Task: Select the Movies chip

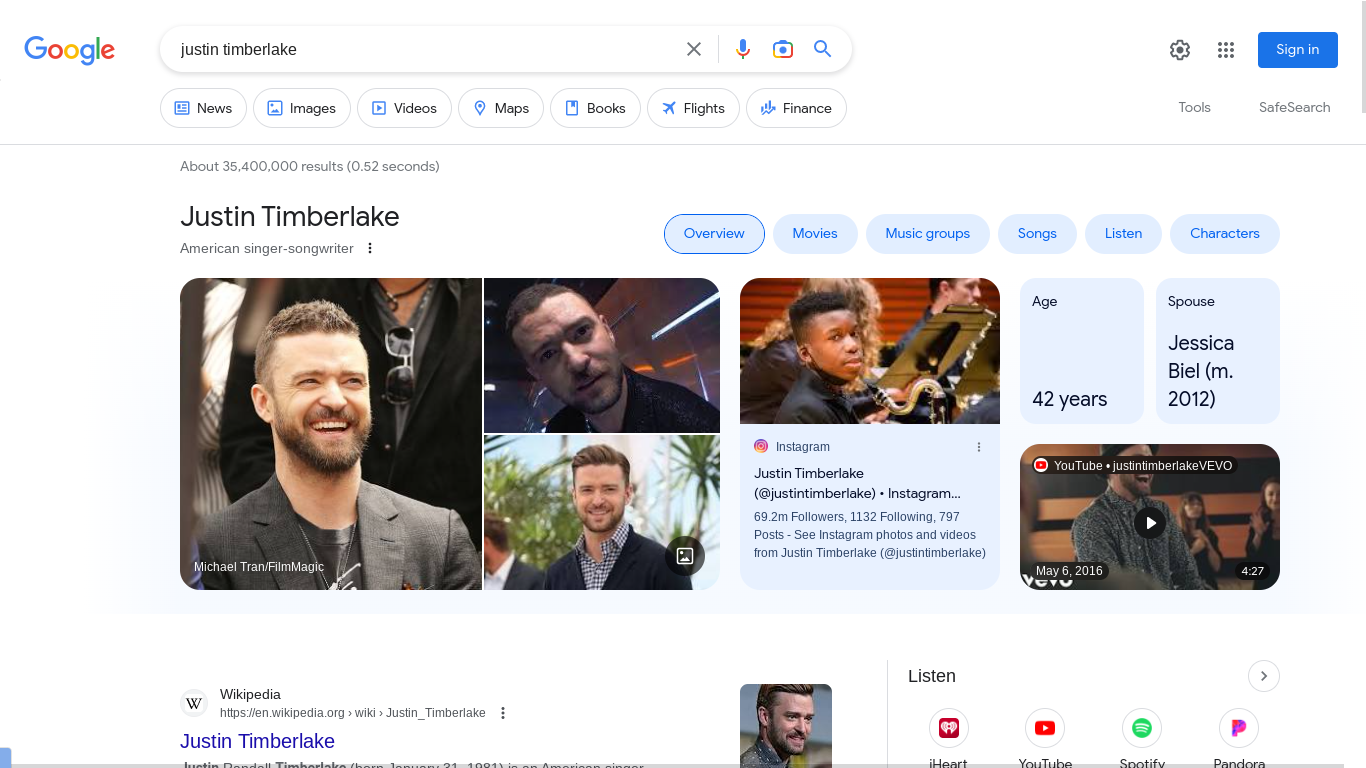Action: [815, 234]
